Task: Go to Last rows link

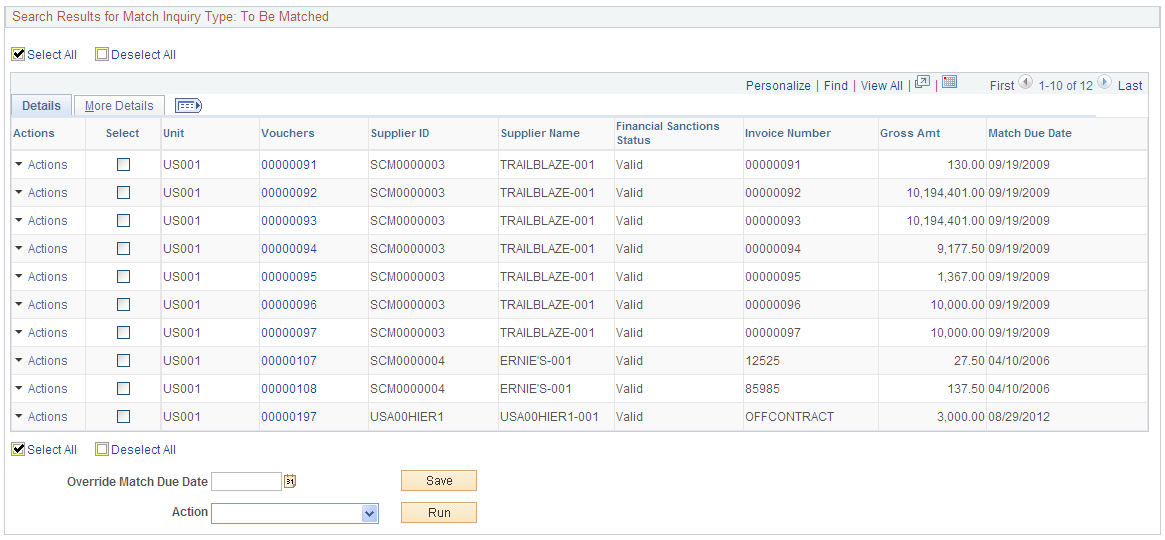Action: pos(1130,85)
